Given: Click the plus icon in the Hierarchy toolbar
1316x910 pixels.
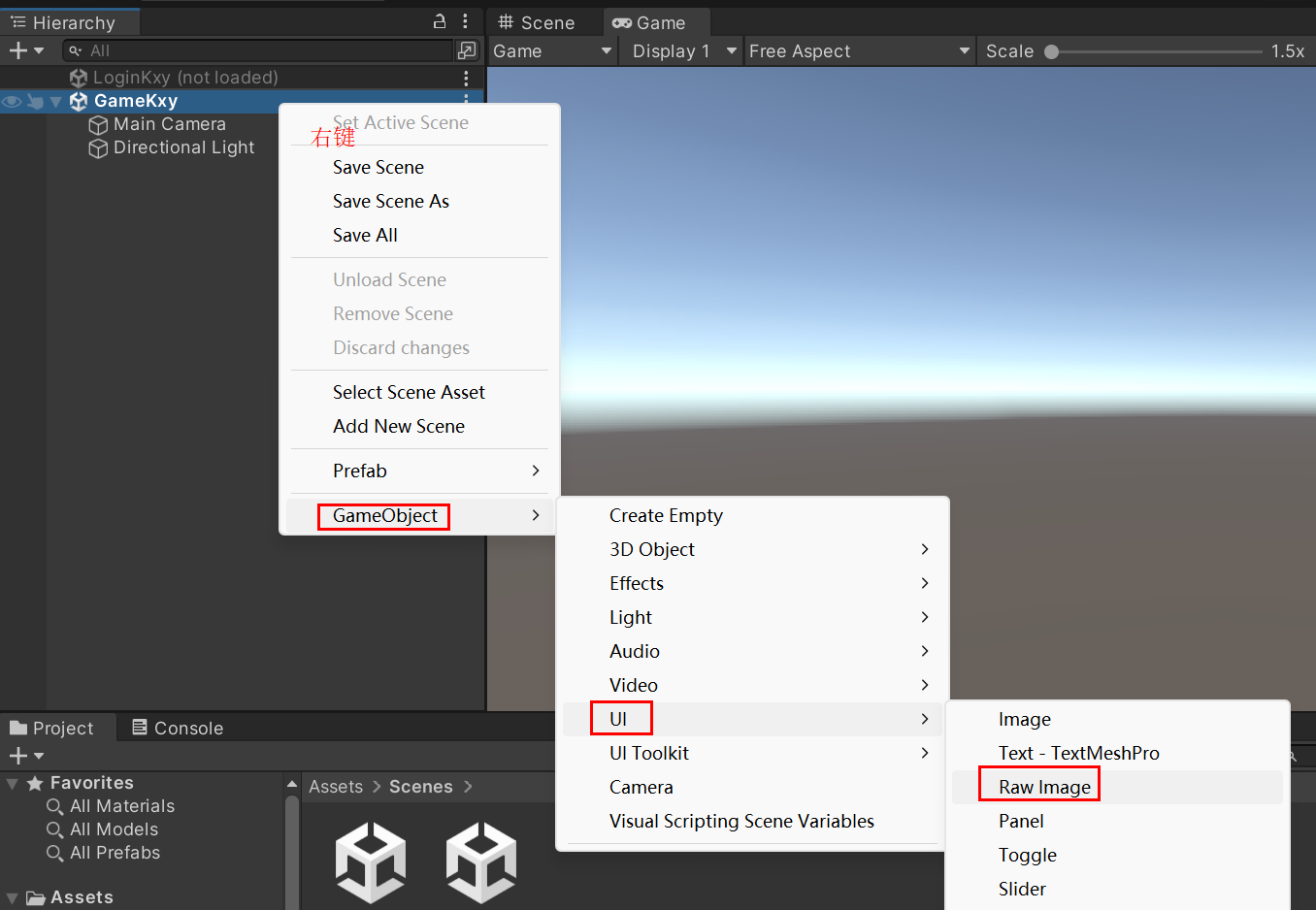Looking at the screenshot, I should [17, 50].
